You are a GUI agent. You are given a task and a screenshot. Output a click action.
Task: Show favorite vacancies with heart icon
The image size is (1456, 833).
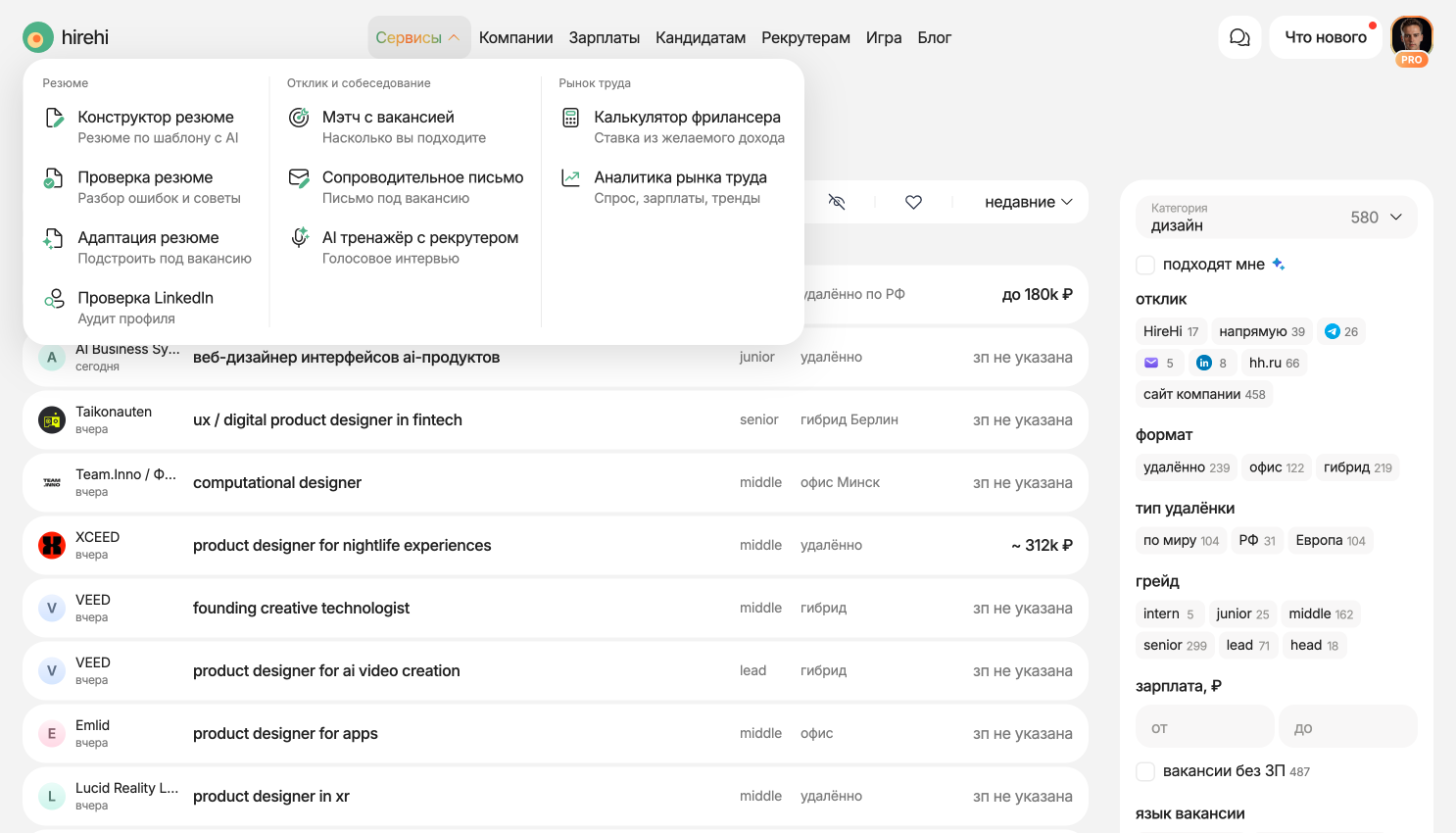[913, 202]
